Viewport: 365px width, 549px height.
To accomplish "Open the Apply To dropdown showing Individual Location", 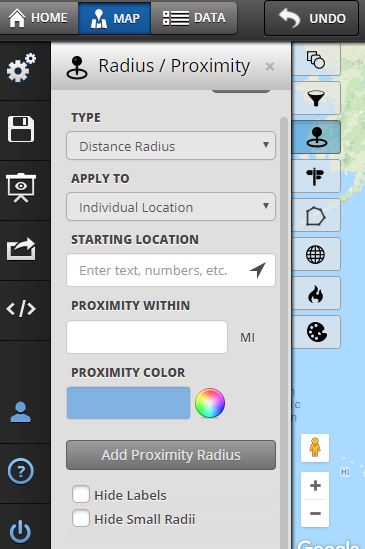I will click(171, 207).
